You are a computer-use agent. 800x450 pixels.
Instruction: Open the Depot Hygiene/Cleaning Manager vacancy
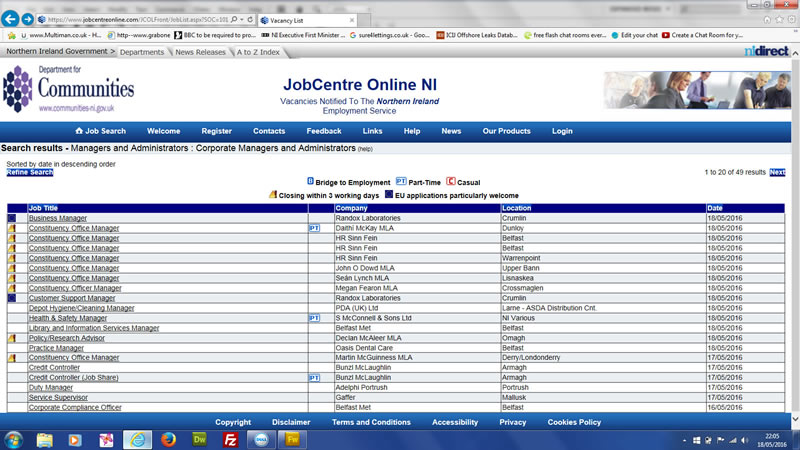[x=82, y=308]
